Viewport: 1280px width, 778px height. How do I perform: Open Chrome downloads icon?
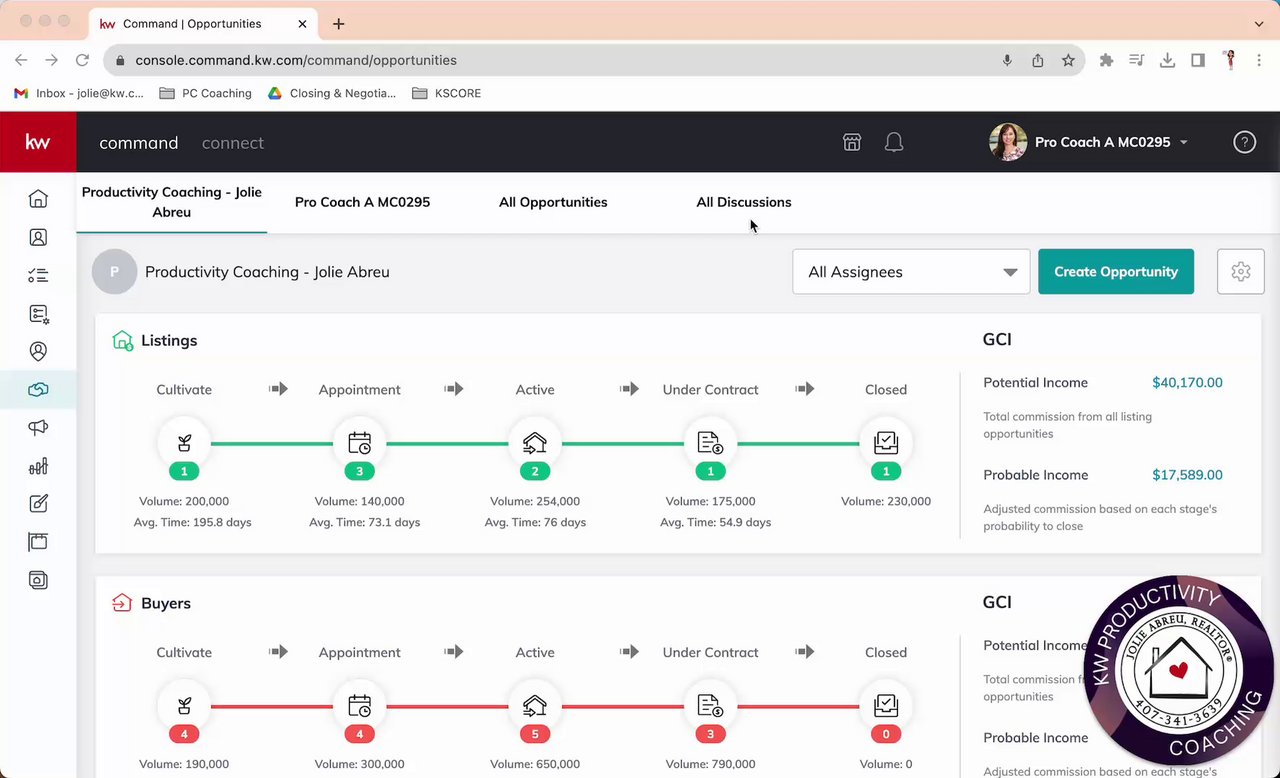tap(1167, 60)
